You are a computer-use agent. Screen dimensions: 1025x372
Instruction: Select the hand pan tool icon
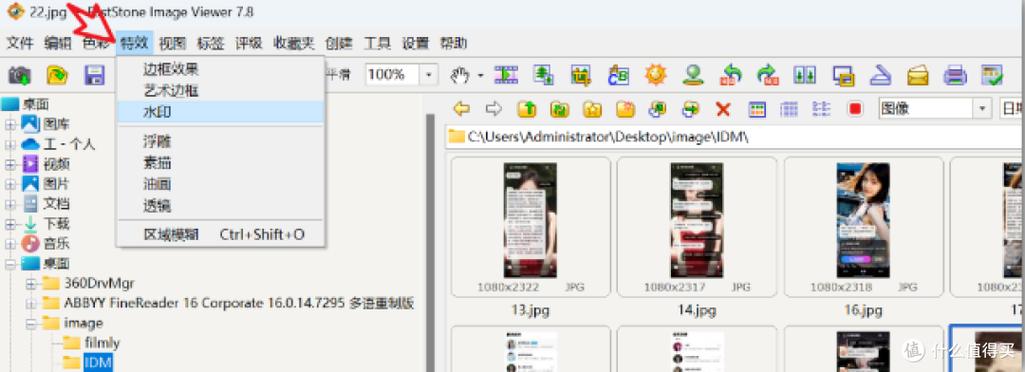click(460, 75)
